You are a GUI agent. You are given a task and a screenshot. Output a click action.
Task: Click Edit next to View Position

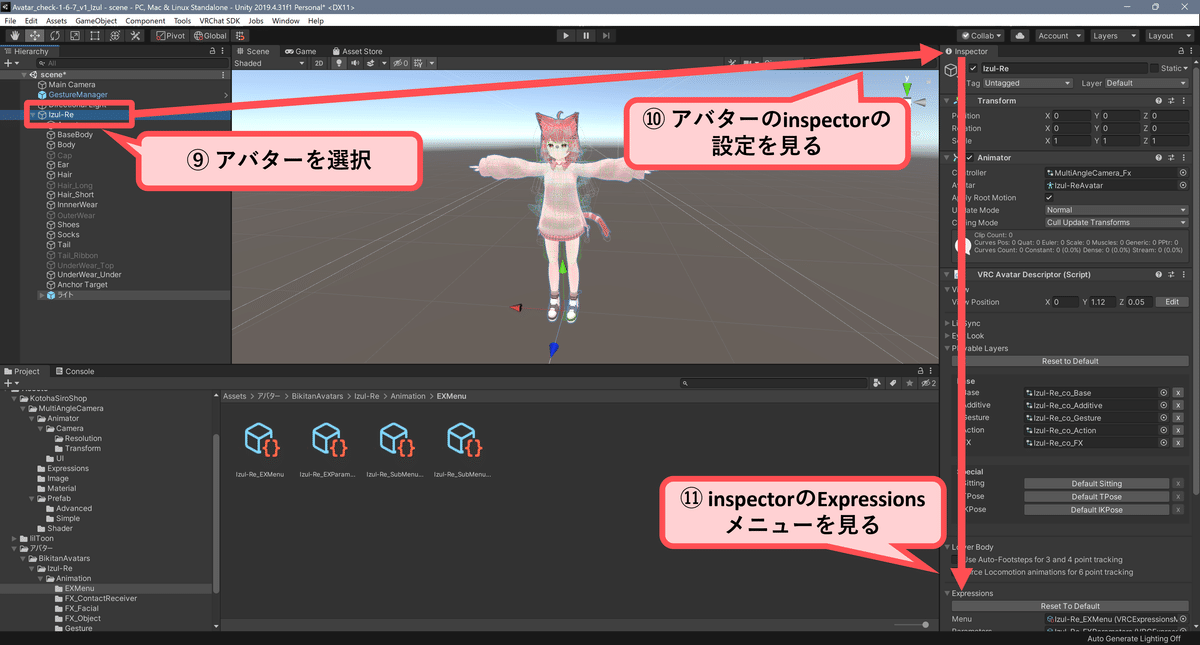pos(1171,302)
